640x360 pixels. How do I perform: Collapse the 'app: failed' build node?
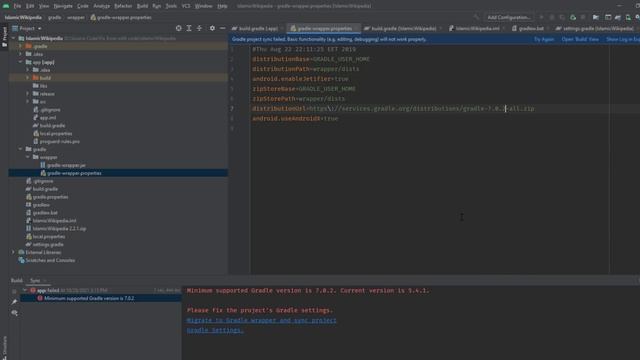click(25, 290)
